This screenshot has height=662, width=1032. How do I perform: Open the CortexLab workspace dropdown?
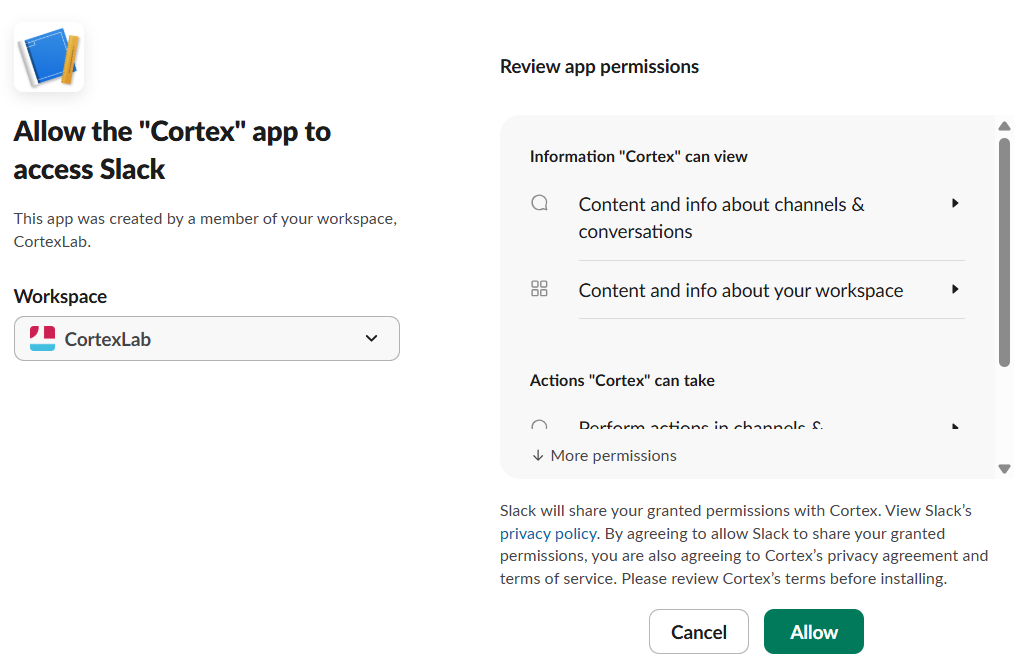click(207, 339)
